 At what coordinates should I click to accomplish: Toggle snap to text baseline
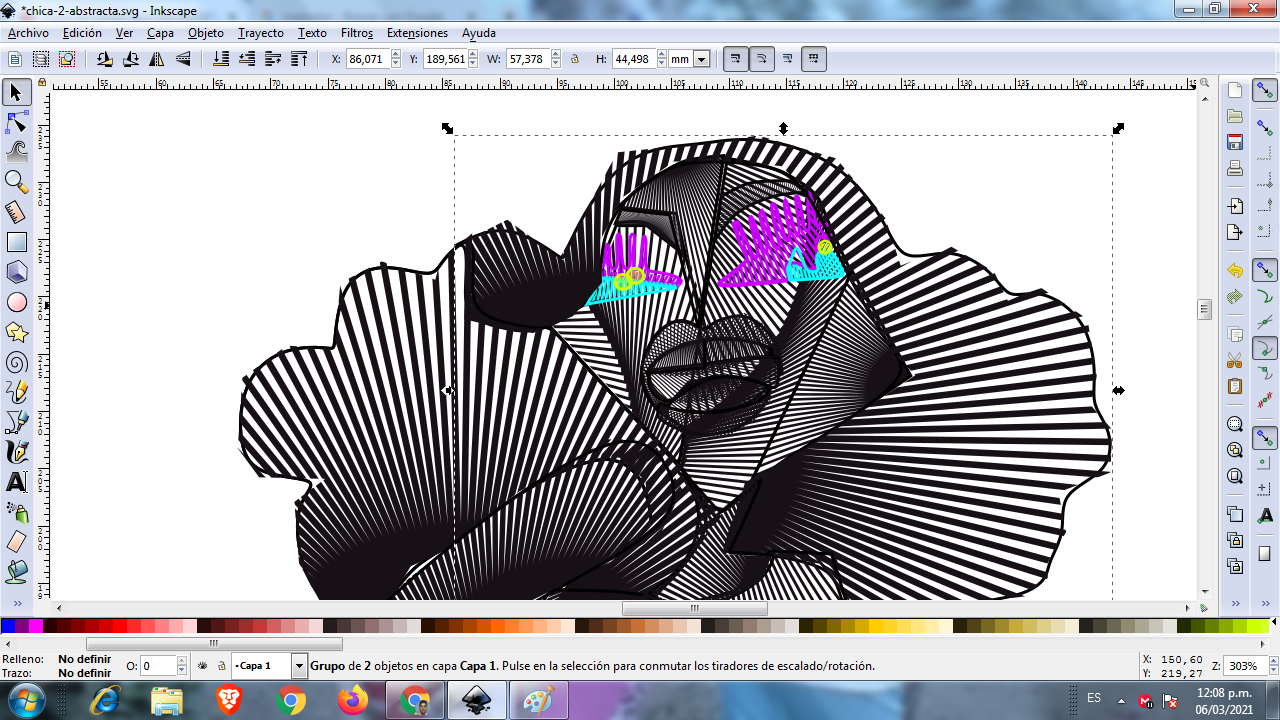click(x=1265, y=515)
